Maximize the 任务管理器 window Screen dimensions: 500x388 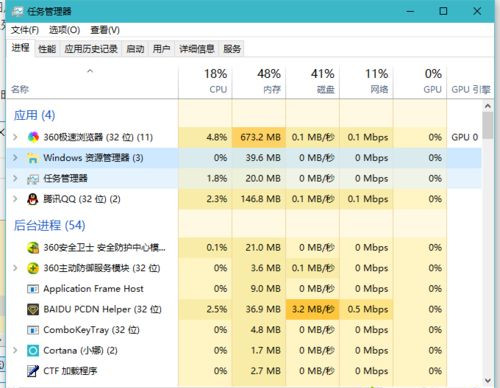tap(443, 11)
